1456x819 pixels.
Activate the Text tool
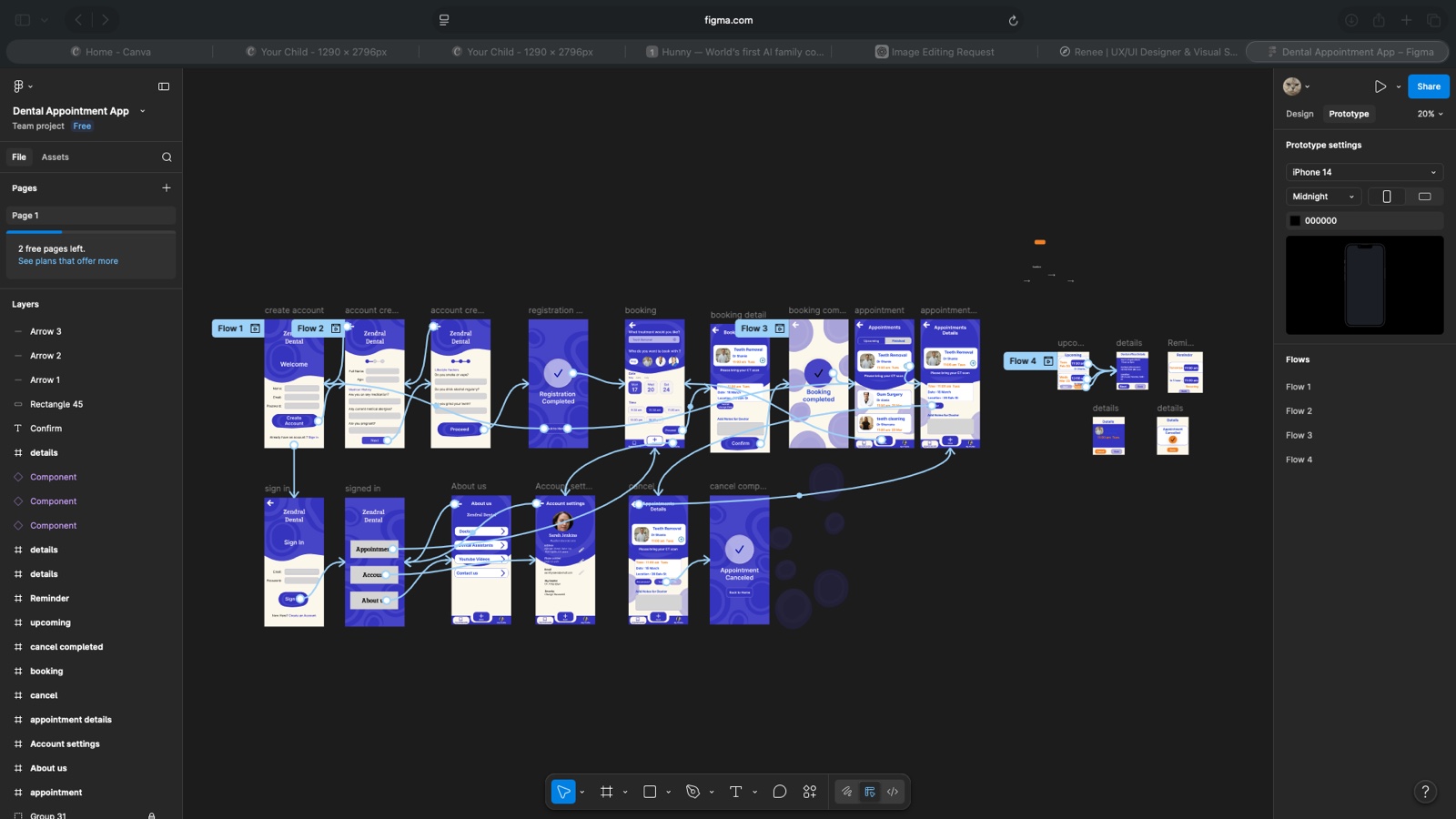(736, 792)
